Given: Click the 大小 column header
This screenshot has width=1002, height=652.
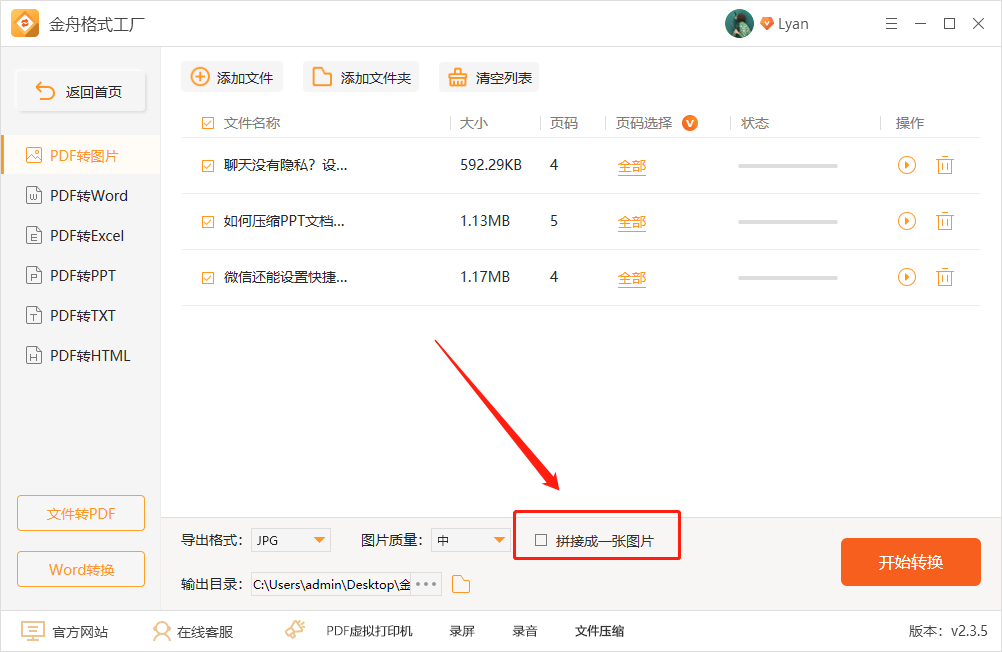Looking at the screenshot, I should (x=474, y=123).
